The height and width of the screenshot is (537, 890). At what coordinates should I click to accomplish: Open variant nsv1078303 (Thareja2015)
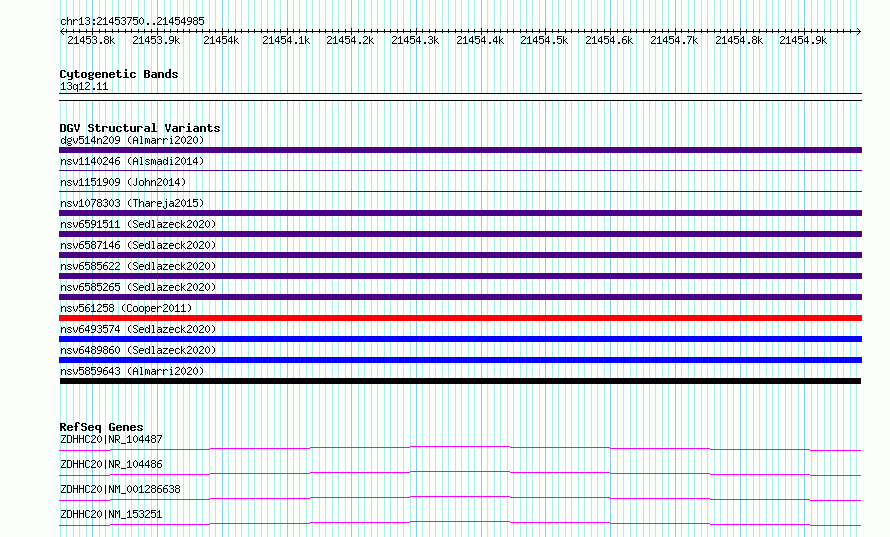point(132,203)
